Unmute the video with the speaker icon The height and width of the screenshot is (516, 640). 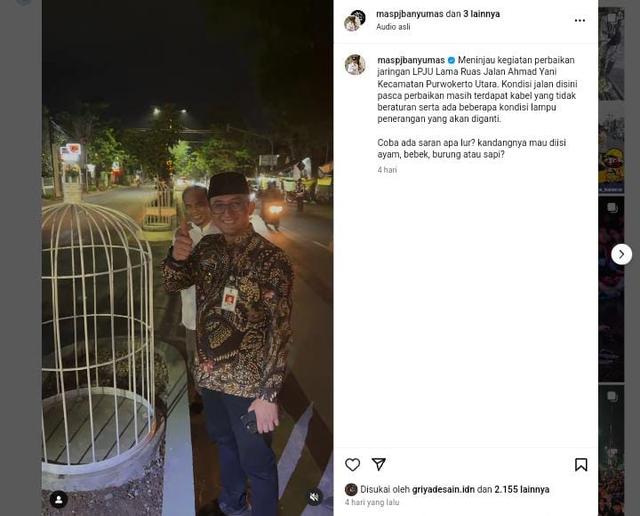(x=314, y=497)
